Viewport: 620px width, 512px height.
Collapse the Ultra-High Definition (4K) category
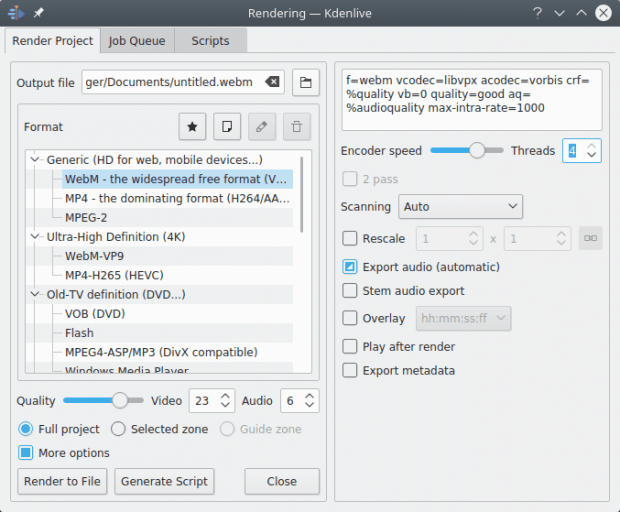pyautogui.click(x=35, y=236)
